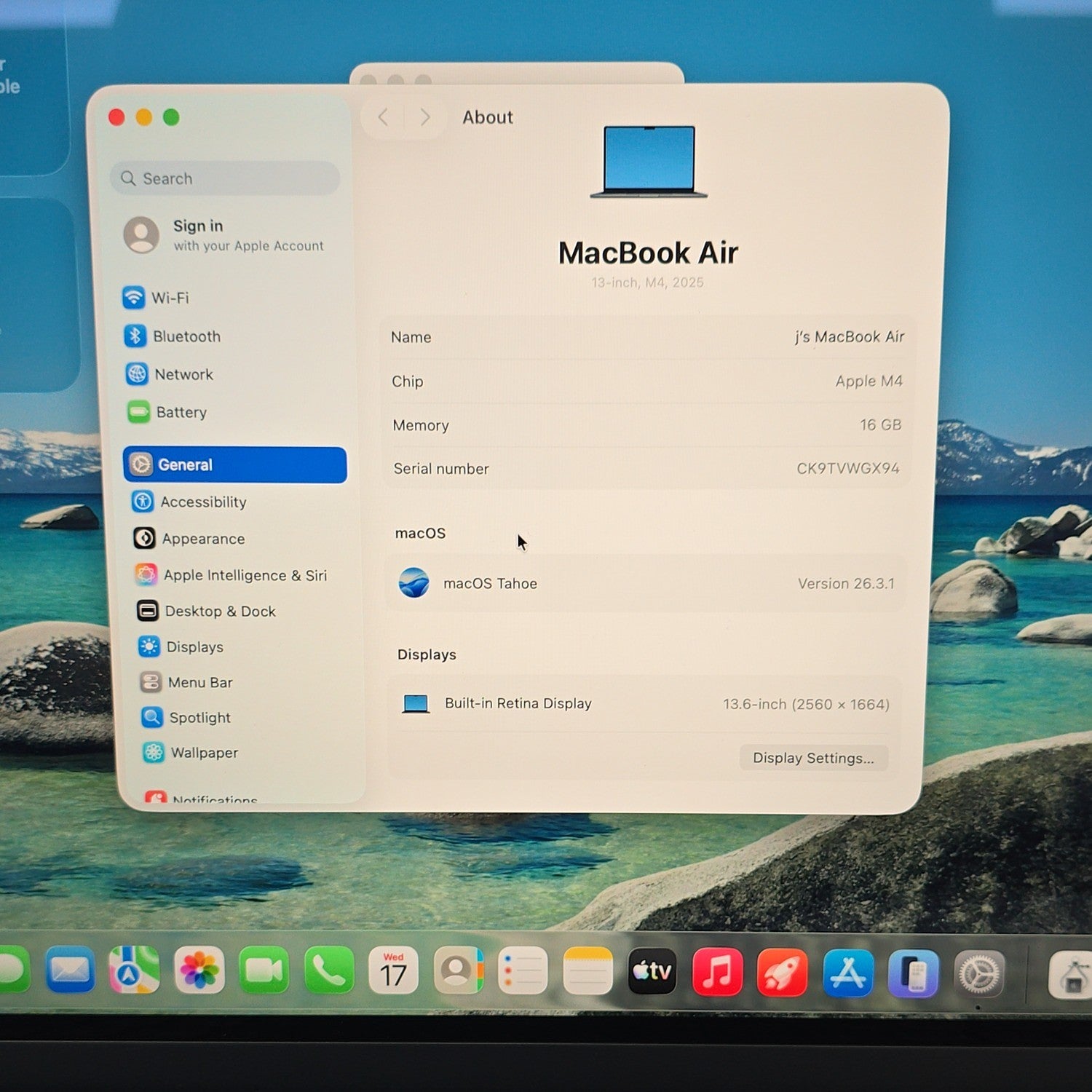Launch the Music app from the Dock
Viewport: 1092px width, 1092px height.
[x=717, y=971]
